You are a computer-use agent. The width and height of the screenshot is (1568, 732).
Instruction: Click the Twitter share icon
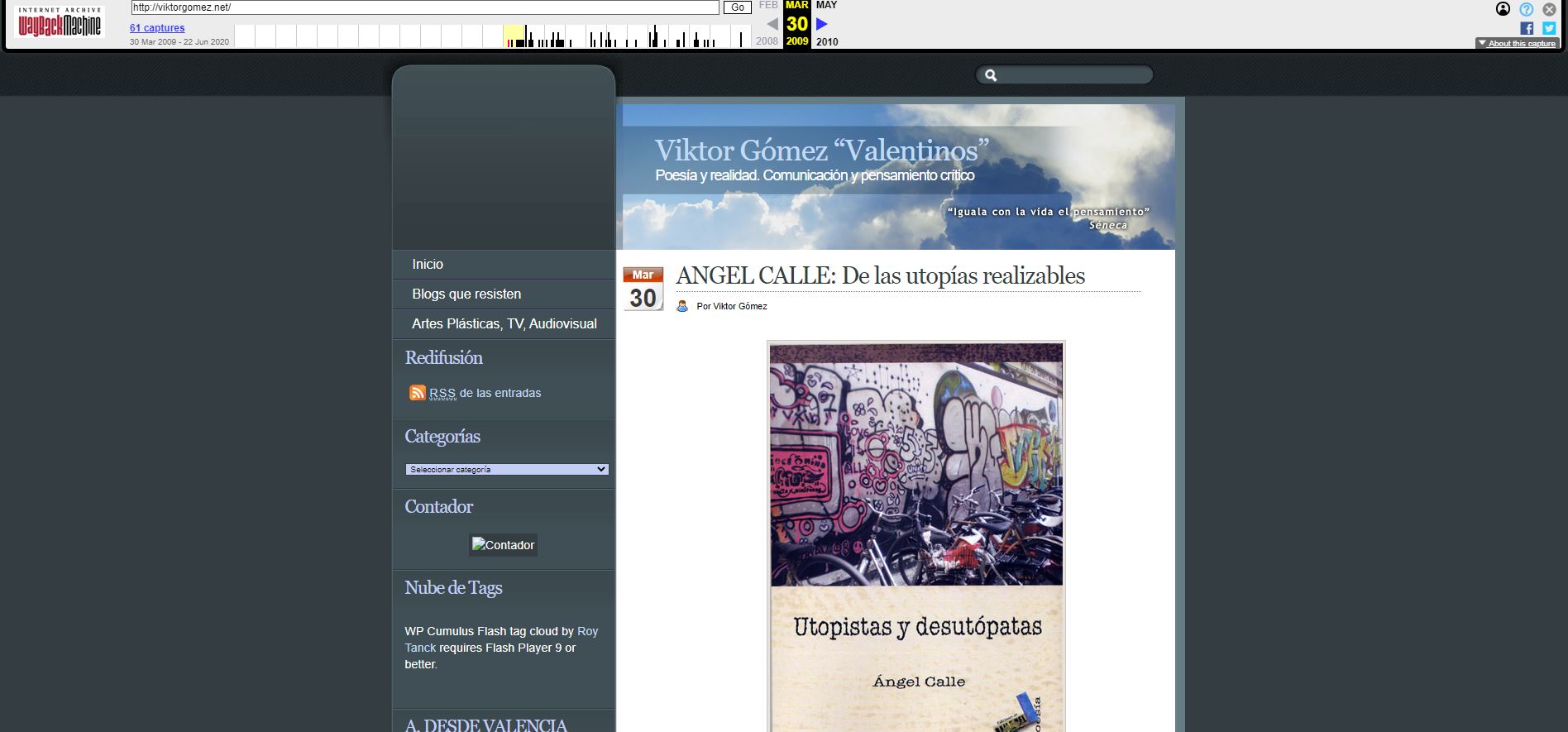[1549, 28]
